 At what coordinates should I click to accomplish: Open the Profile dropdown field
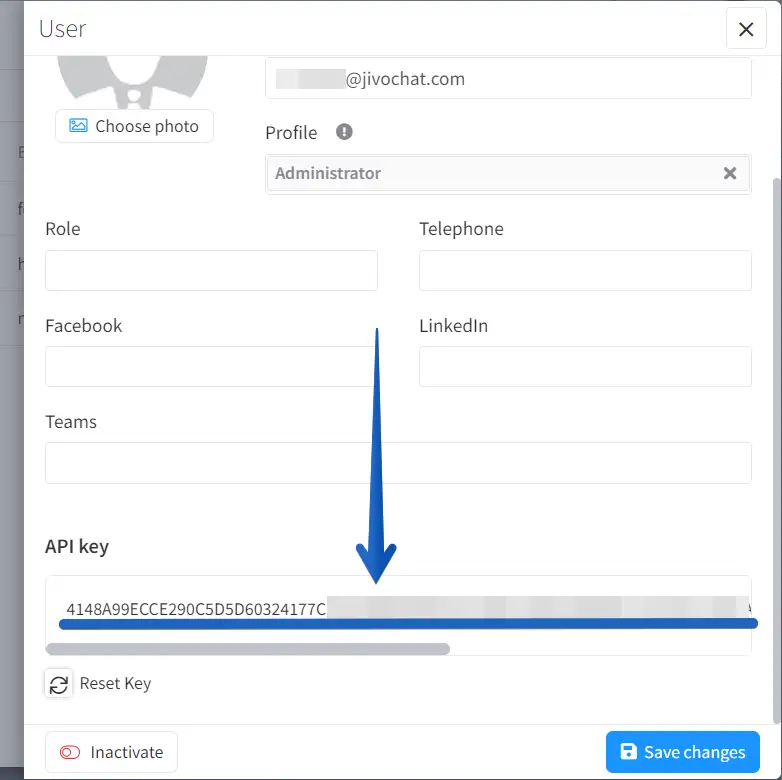495,173
